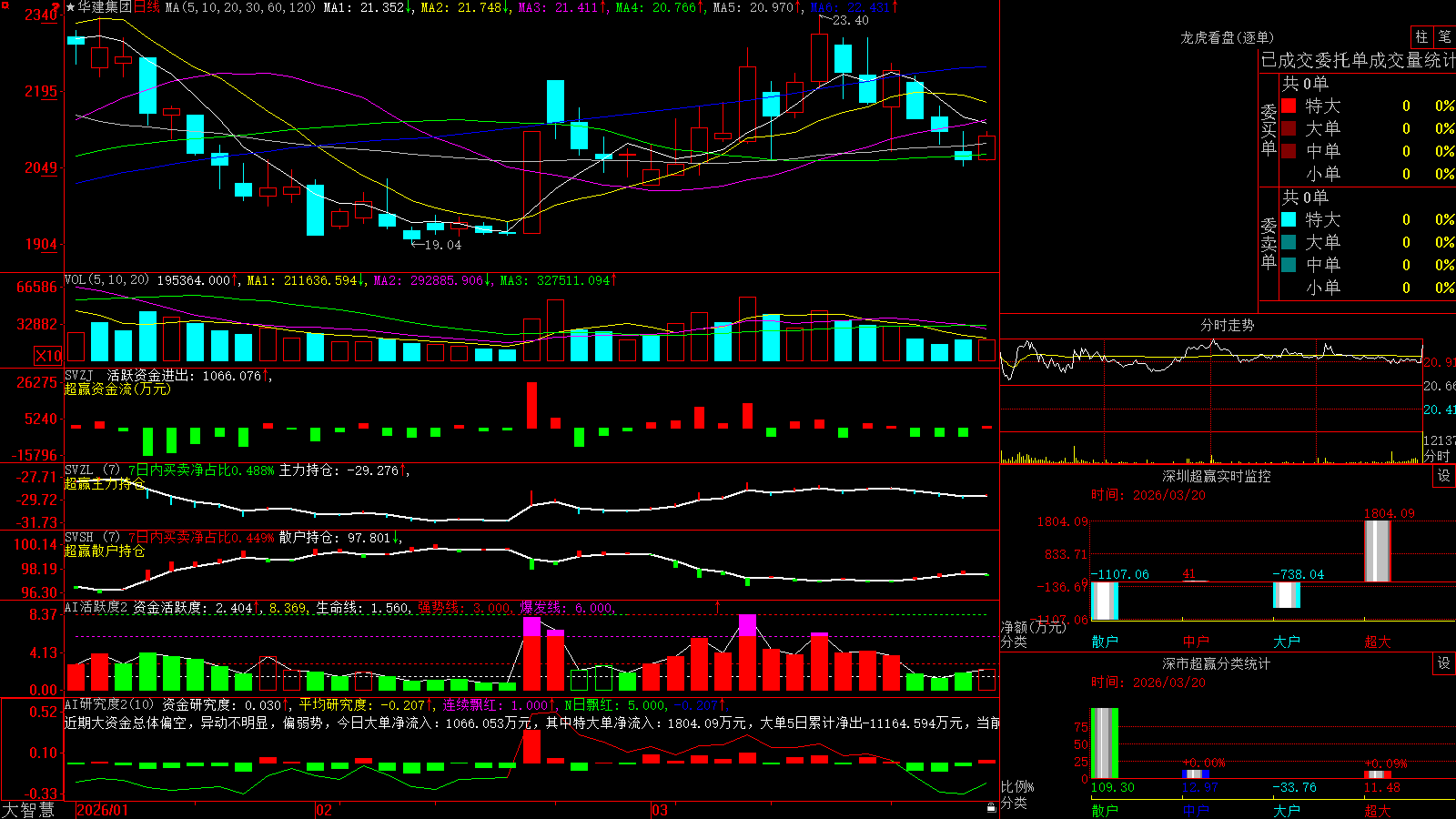The image size is (1456, 819).
Task: Click the 大智慧 logo at bottom-left
Action: [28, 810]
